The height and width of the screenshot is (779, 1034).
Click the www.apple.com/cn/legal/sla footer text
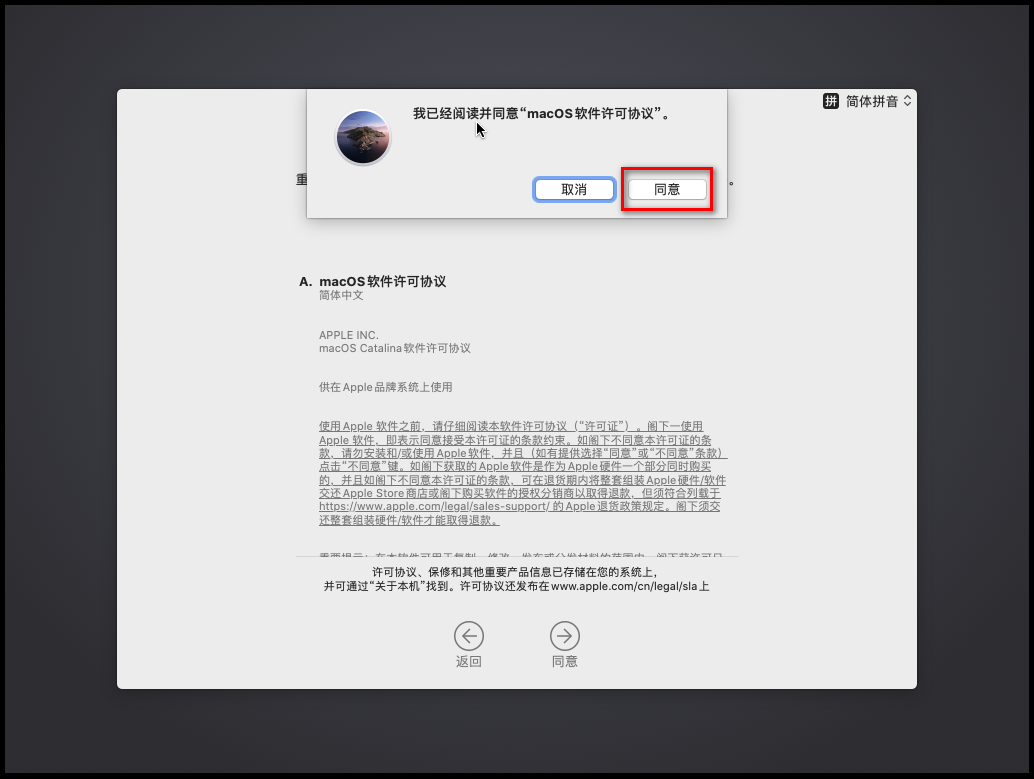(624, 586)
